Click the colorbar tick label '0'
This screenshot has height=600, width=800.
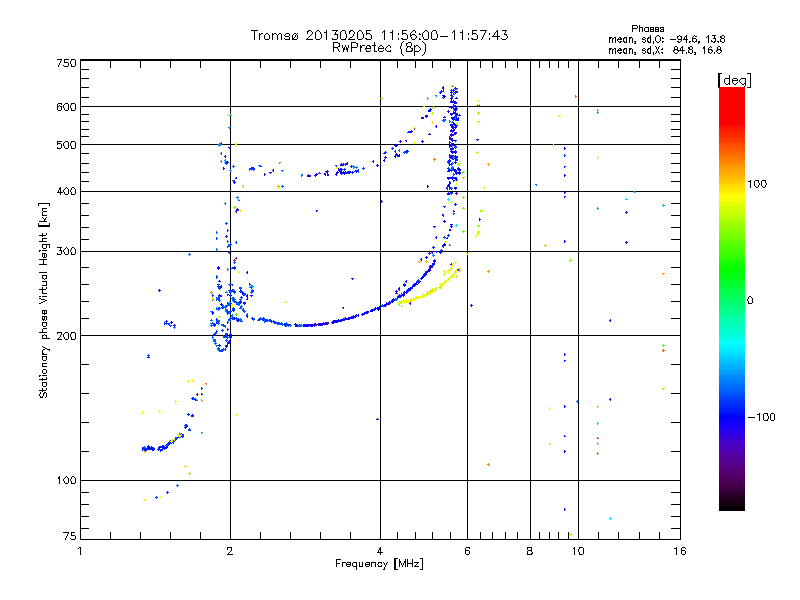(x=749, y=300)
